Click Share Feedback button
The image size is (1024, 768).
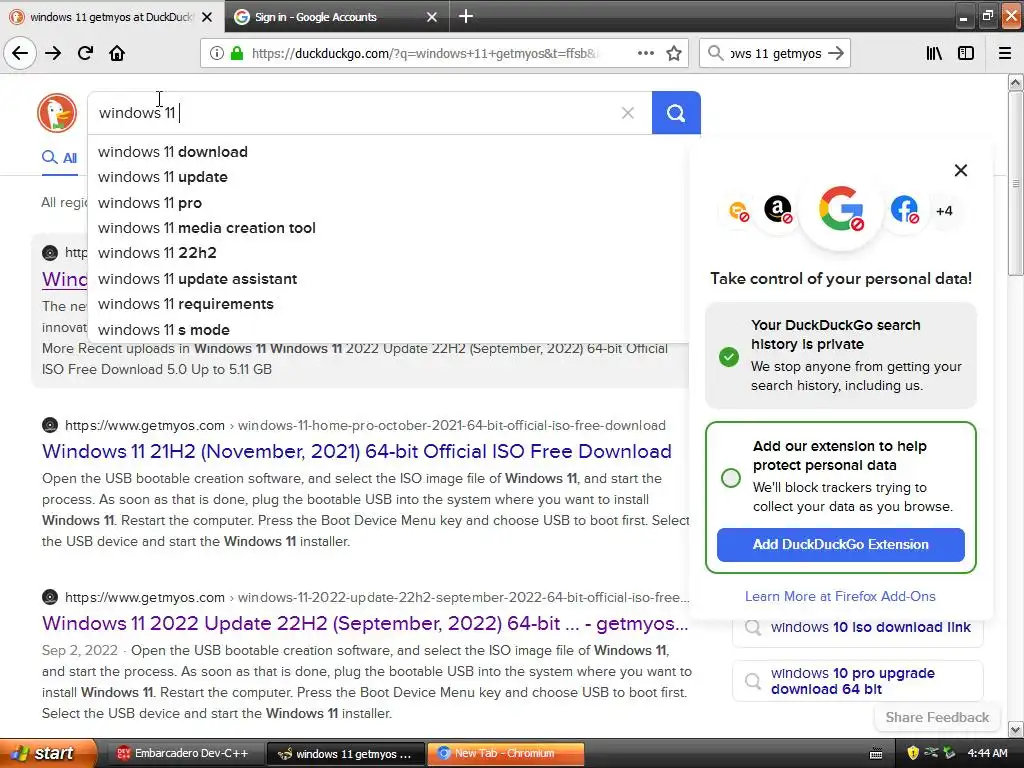tap(936, 717)
